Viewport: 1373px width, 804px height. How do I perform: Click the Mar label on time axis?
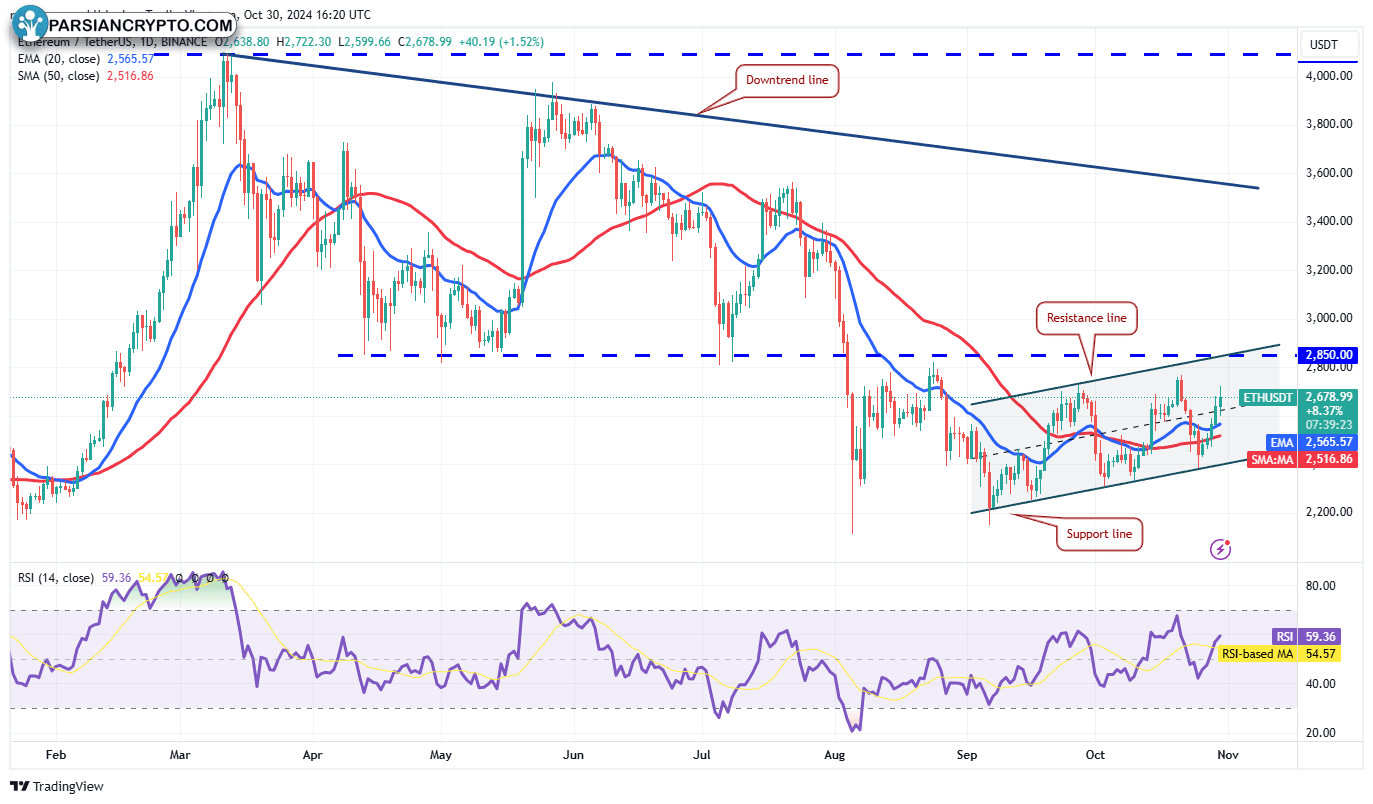pos(181,755)
